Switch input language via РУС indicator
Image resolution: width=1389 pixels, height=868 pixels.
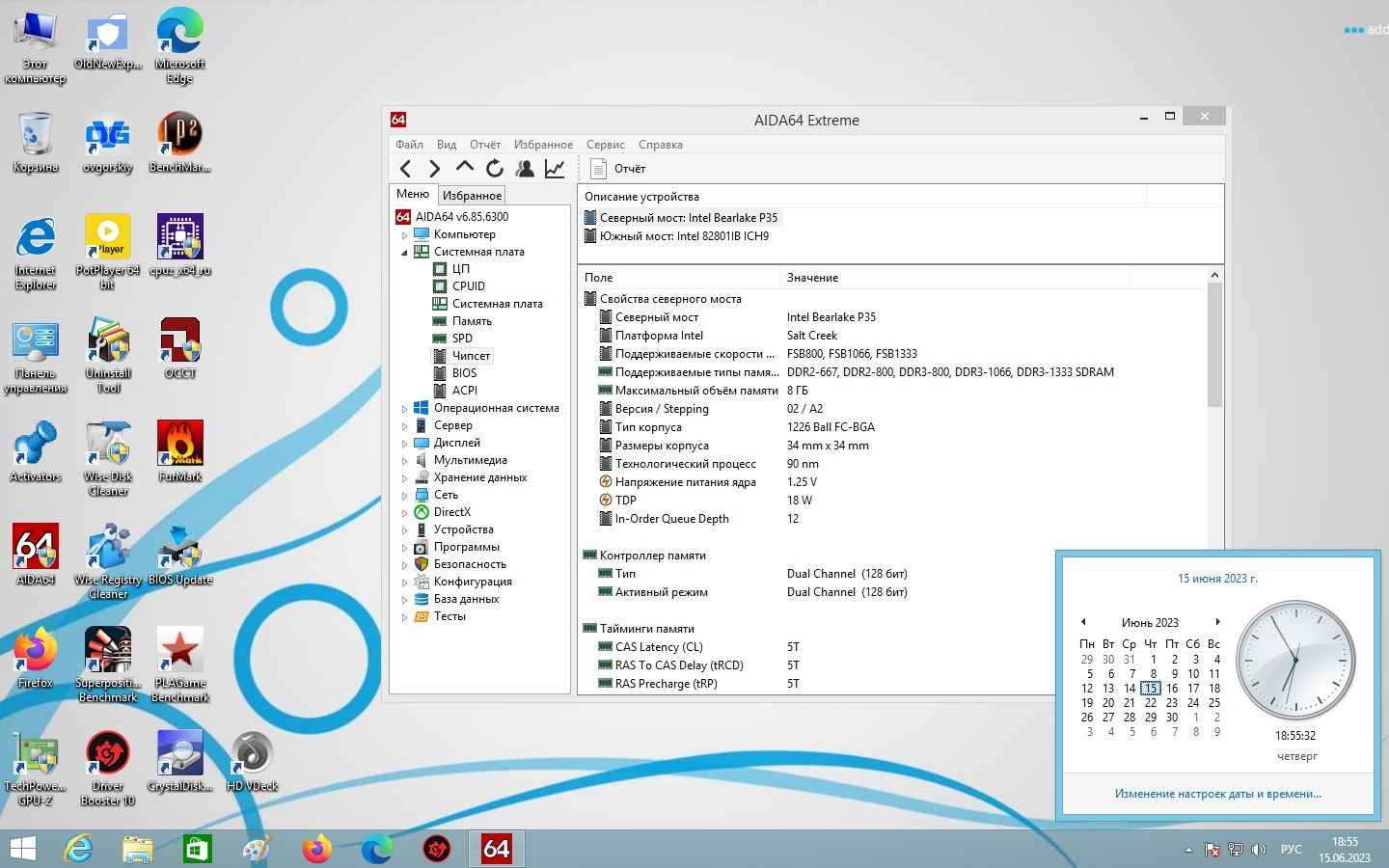[x=1291, y=850]
